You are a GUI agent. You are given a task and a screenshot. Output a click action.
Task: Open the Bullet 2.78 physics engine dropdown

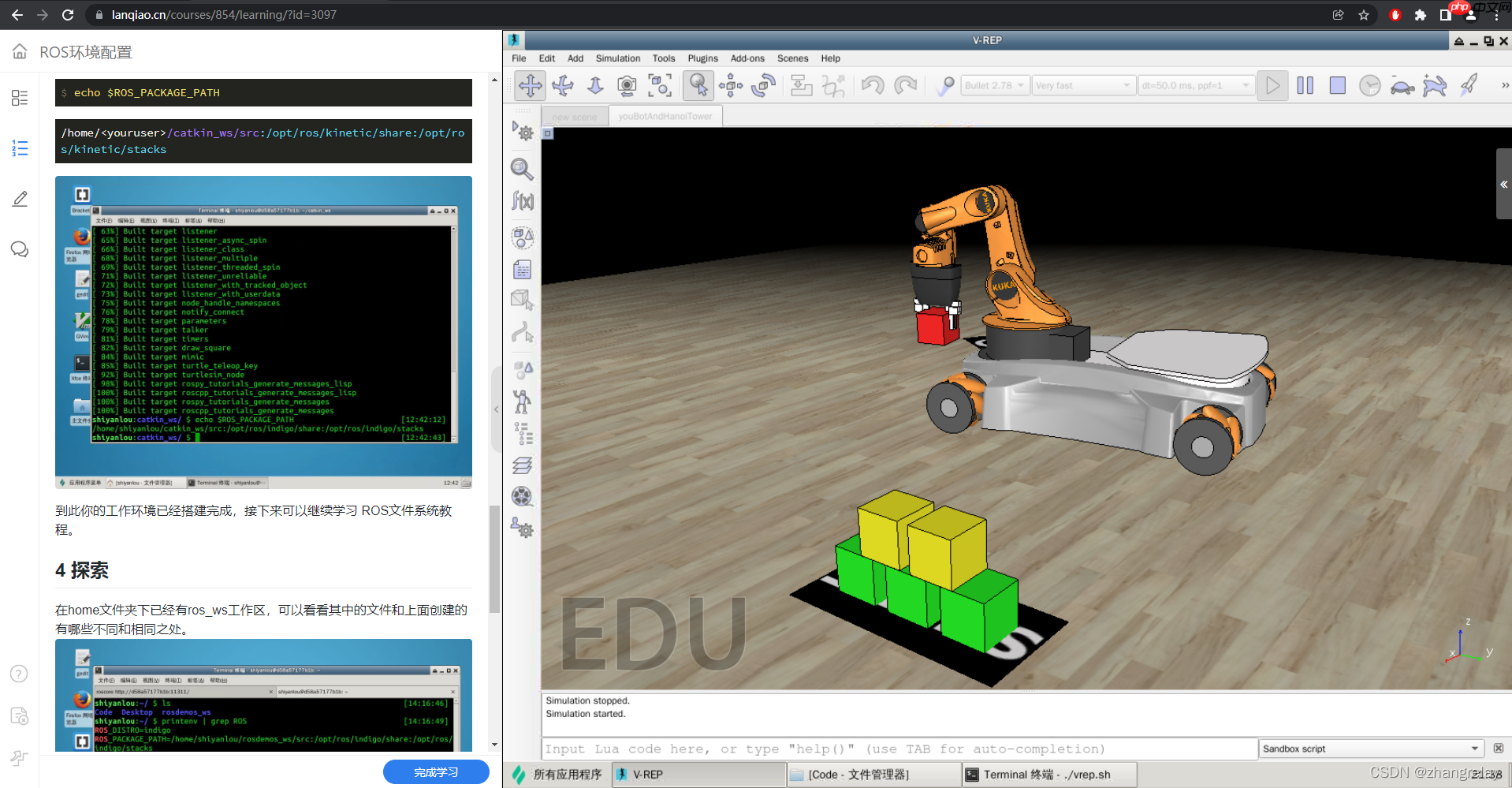pyautogui.click(x=995, y=85)
